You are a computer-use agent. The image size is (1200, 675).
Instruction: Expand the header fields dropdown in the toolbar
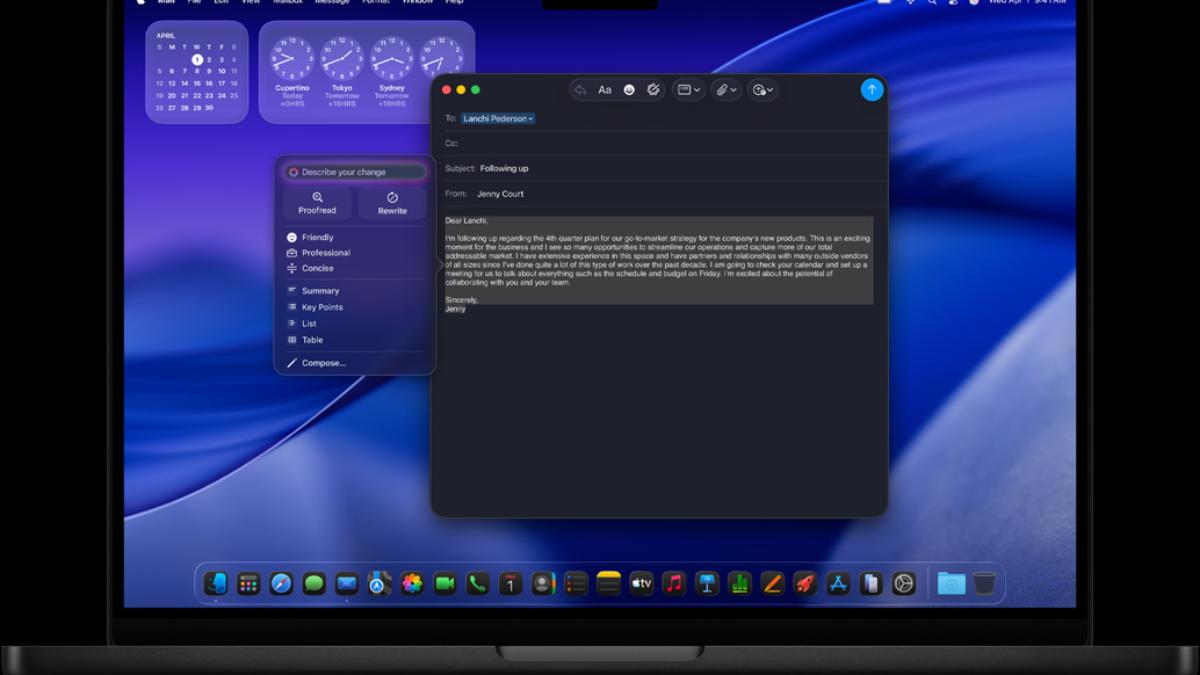(x=689, y=90)
